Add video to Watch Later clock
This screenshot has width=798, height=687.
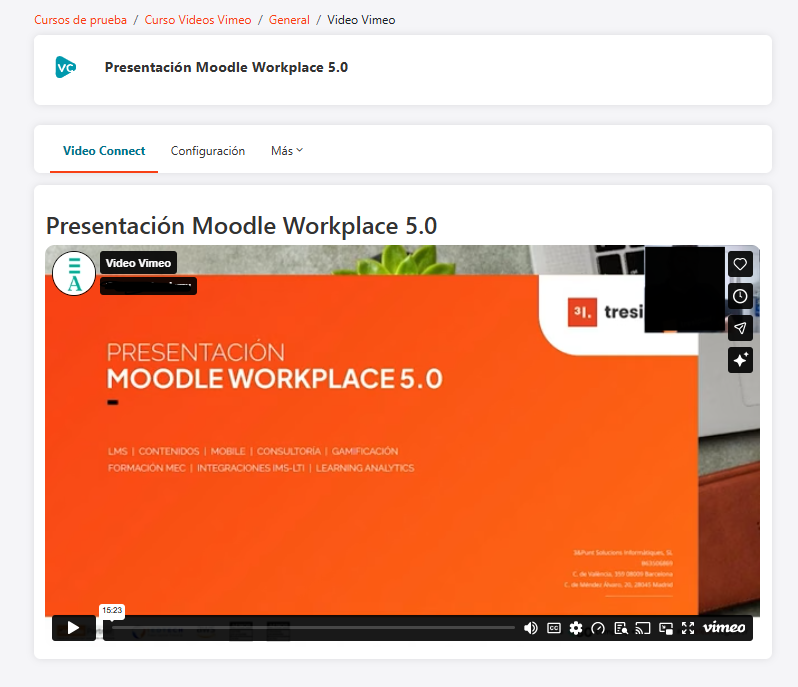click(x=740, y=296)
